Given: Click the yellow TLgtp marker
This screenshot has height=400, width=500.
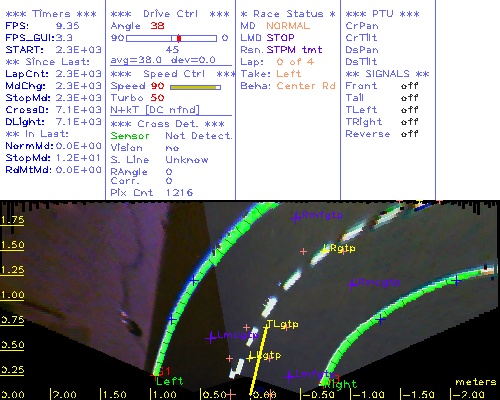Looking at the screenshot, I should click(x=267, y=327).
